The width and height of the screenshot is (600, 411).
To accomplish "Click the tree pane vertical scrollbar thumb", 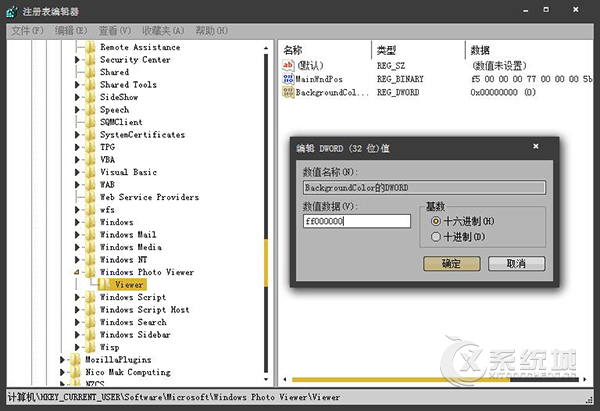I will point(266,263).
